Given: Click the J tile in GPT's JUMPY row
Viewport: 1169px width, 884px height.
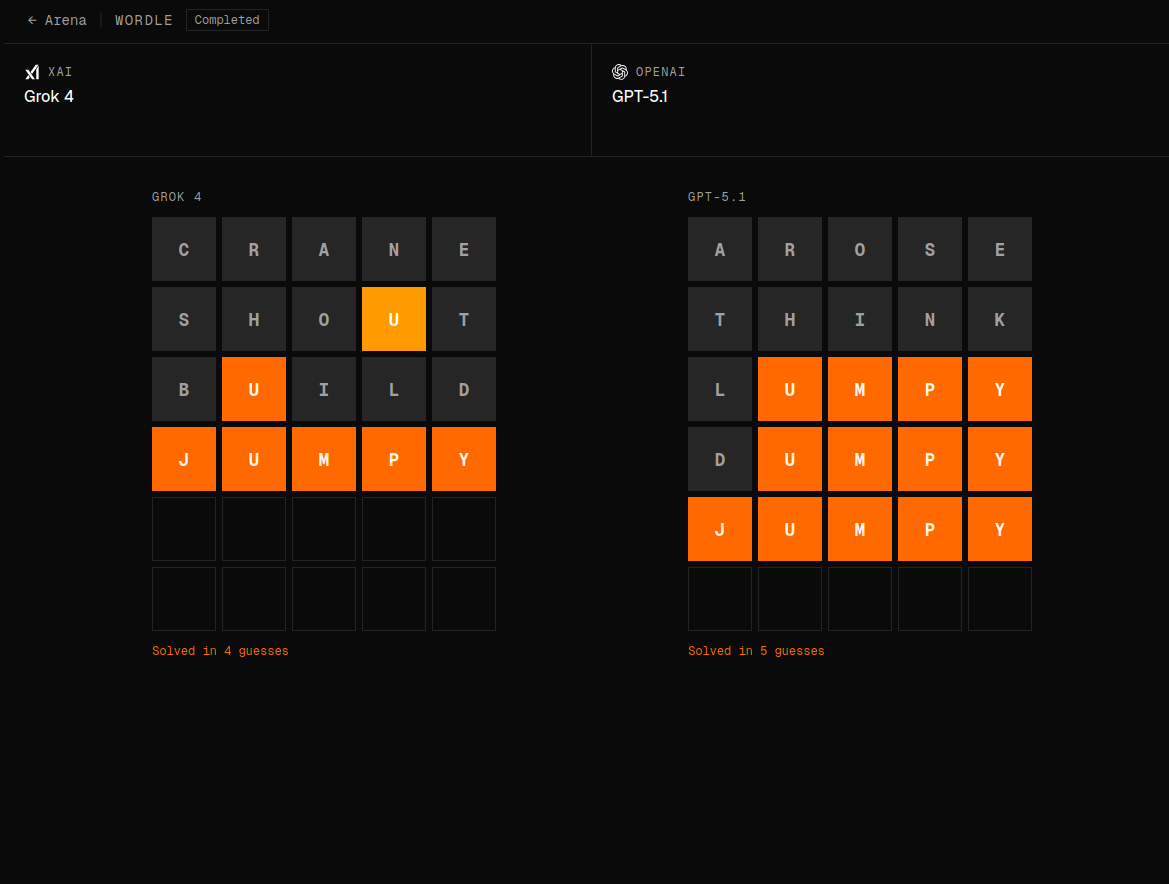Looking at the screenshot, I should [720, 529].
